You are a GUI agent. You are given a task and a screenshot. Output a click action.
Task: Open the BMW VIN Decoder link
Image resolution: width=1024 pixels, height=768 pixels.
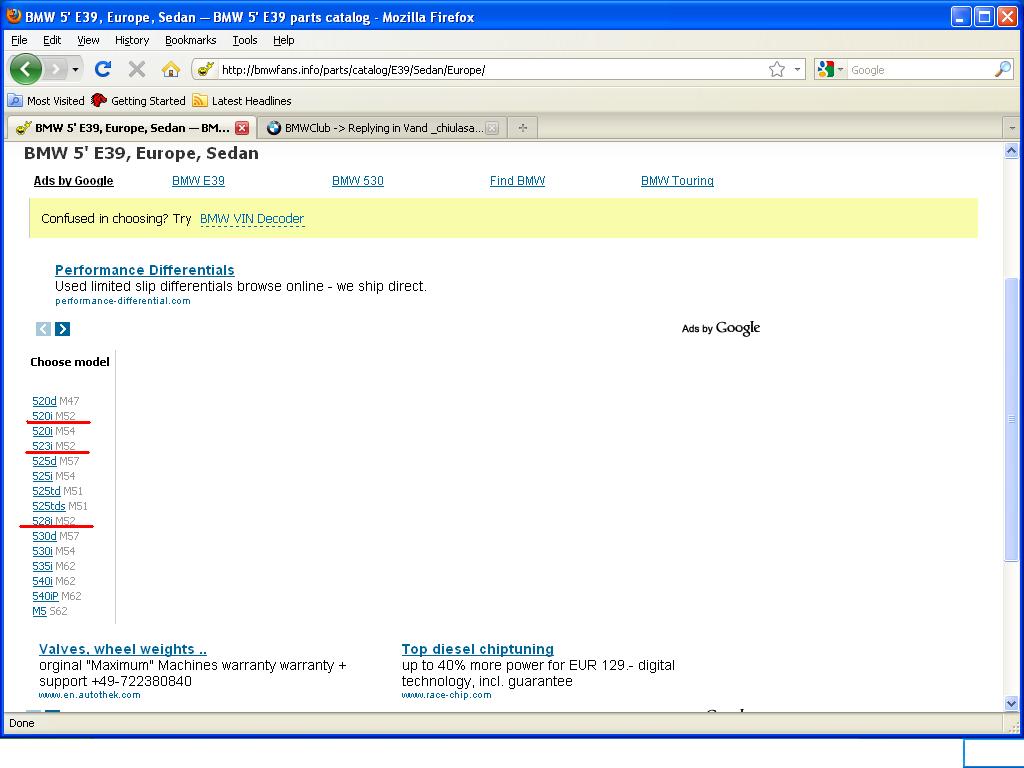[x=251, y=219]
